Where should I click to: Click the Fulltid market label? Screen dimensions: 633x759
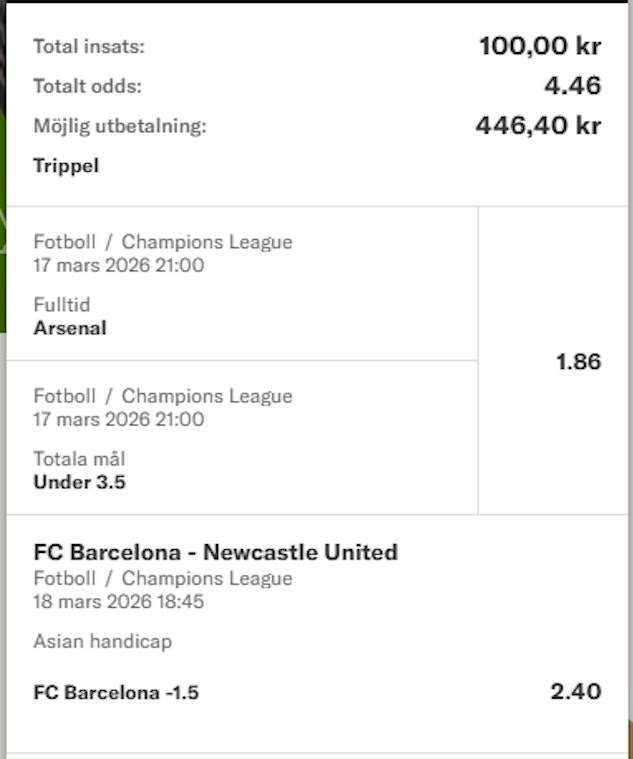(x=61, y=306)
